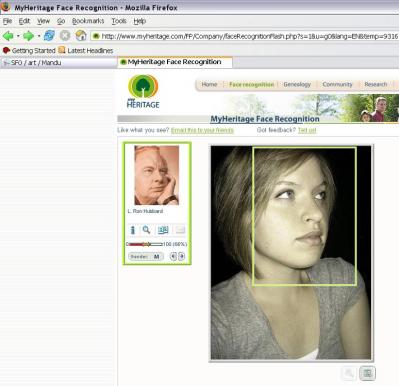Viewport: 399px width, 386px height.
Task: Click the uploaded woman's portrait photo
Action: pyautogui.click(x=291, y=252)
